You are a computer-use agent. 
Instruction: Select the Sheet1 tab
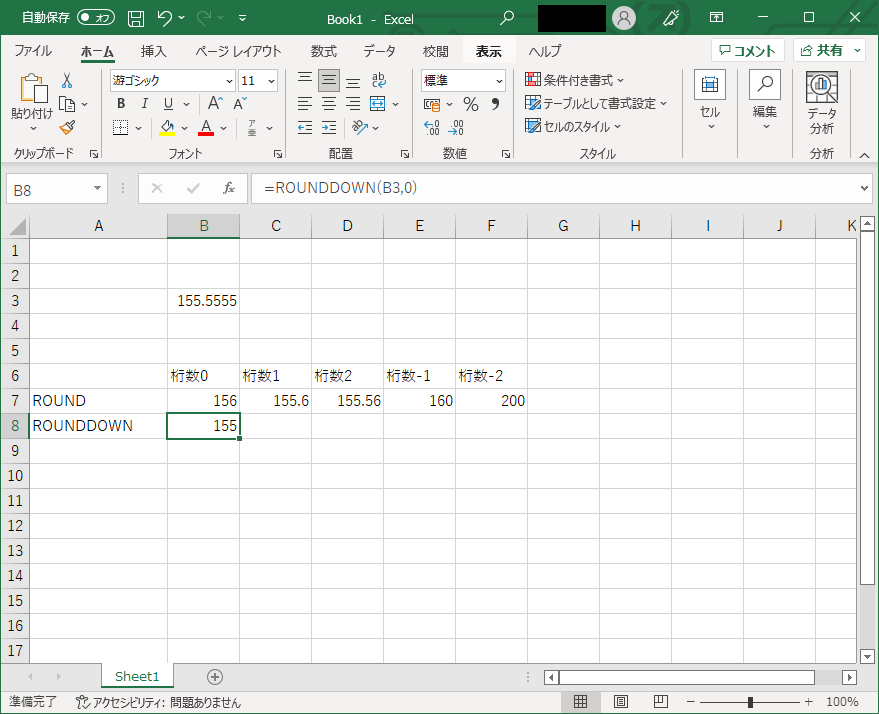[137, 676]
